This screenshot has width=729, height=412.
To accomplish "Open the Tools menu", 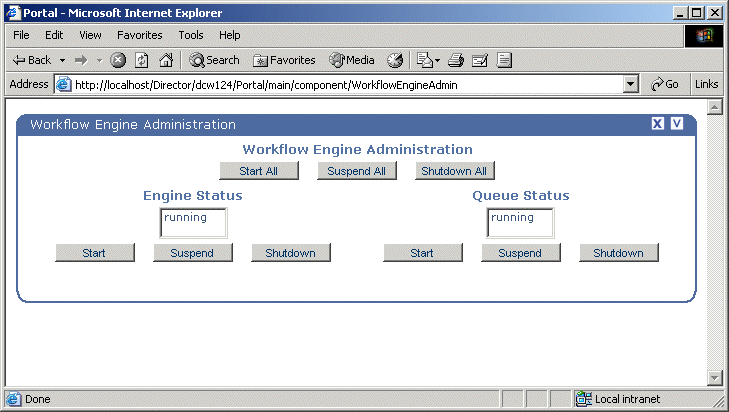I will 191,35.
